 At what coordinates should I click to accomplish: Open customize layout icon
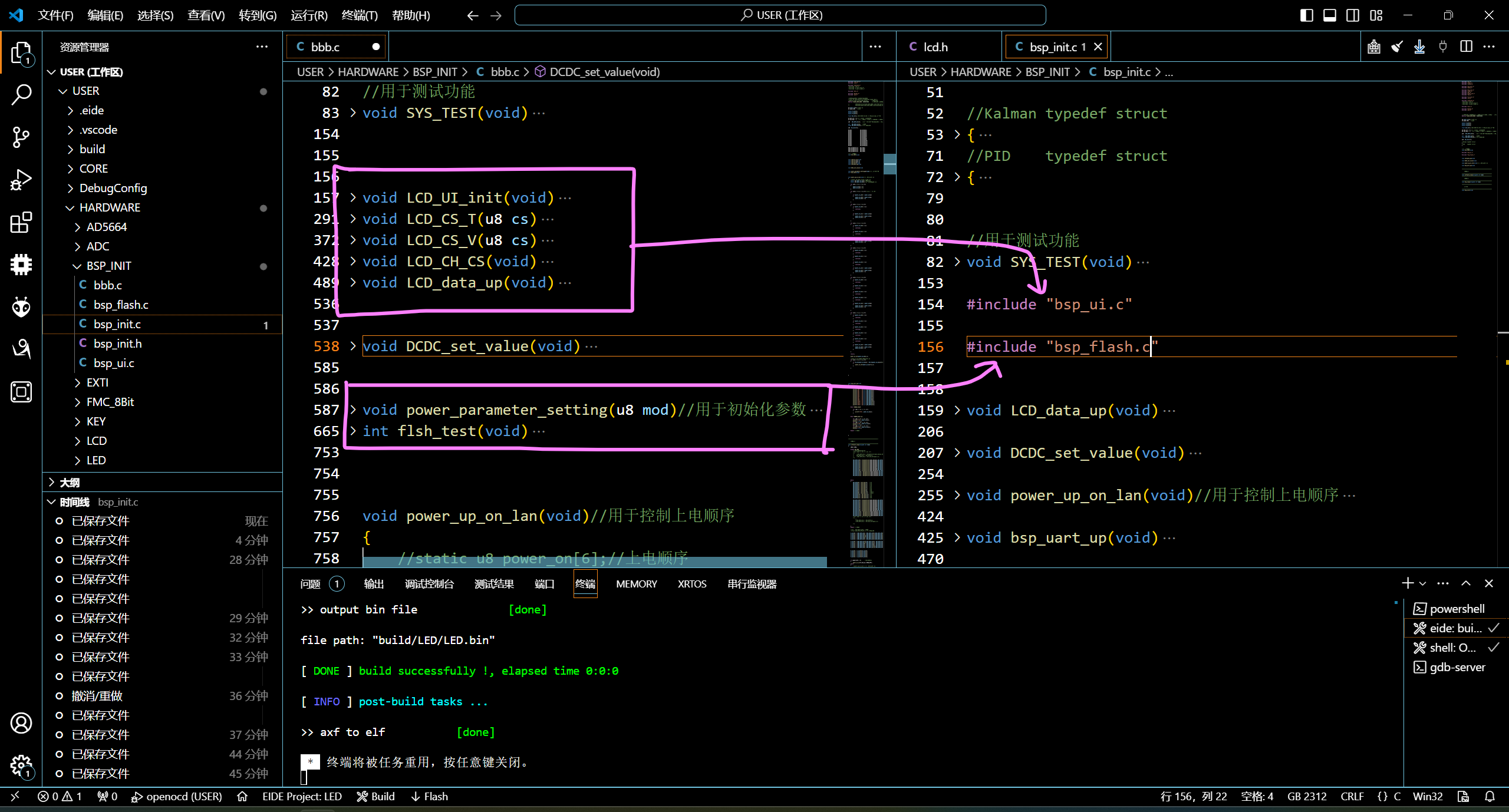tap(1376, 15)
